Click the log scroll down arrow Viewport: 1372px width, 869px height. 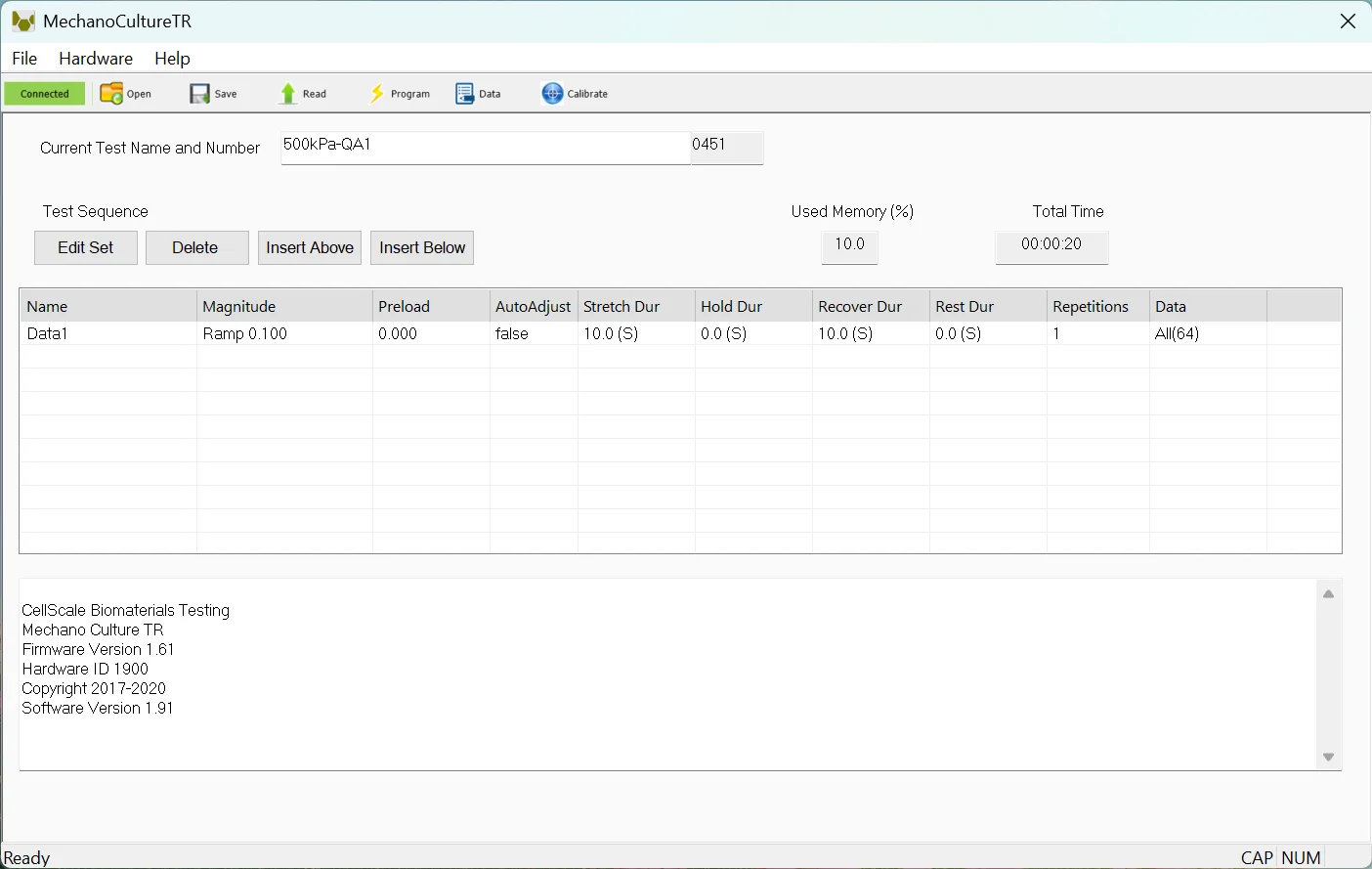coord(1328,757)
